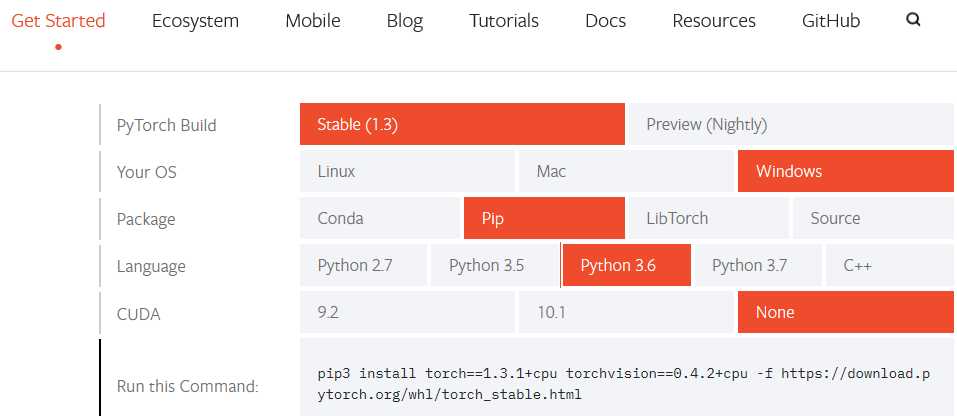957x416 pixels.
Task: Select CUDA version 10.1
Action: point(626,312)
